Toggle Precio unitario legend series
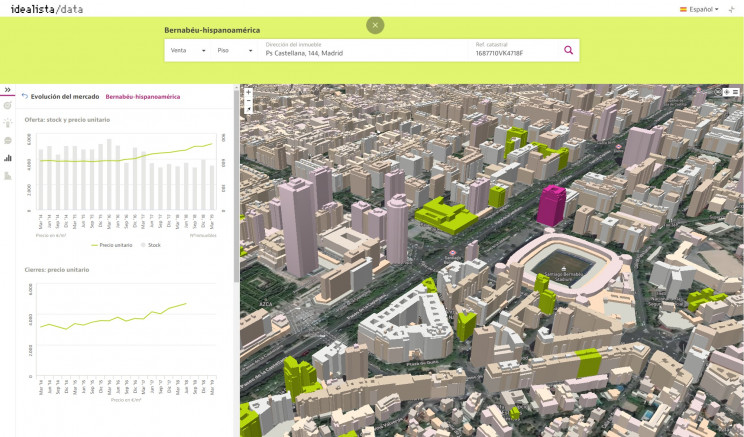The width and height of the screenshot is (744, 437). coord(112,245)
